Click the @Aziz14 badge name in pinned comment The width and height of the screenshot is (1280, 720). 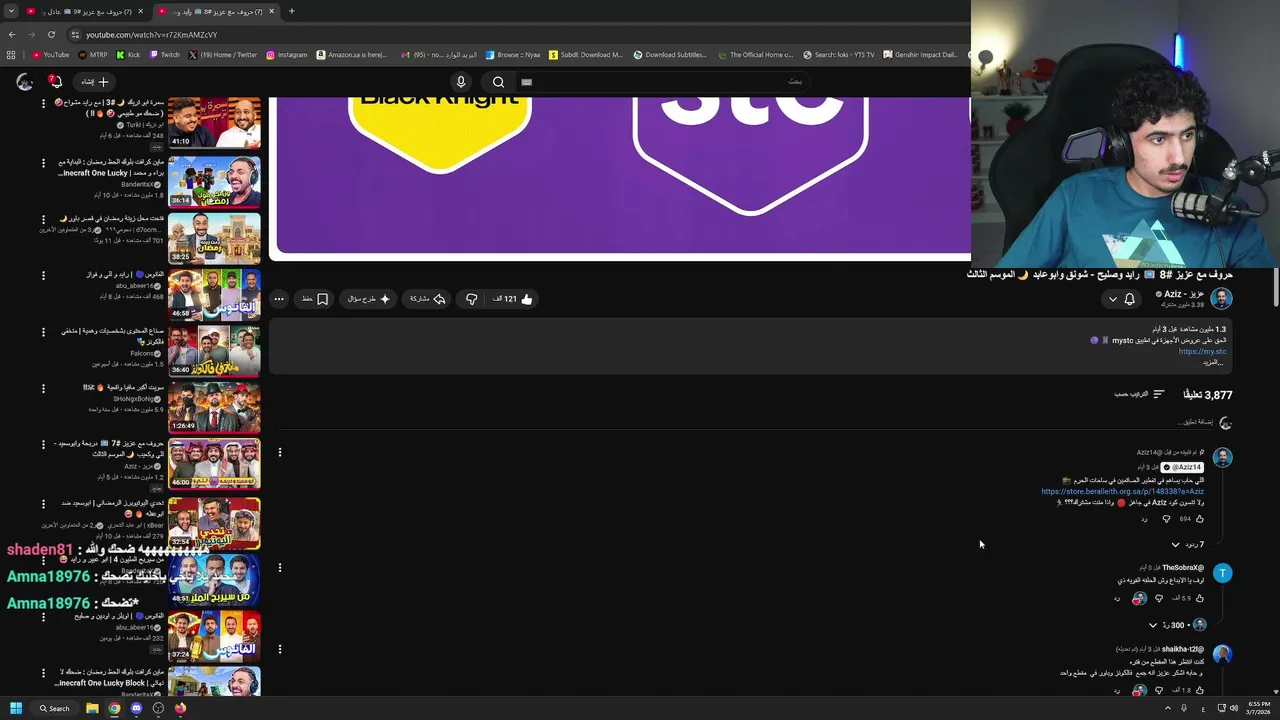tap(1181, 467)
